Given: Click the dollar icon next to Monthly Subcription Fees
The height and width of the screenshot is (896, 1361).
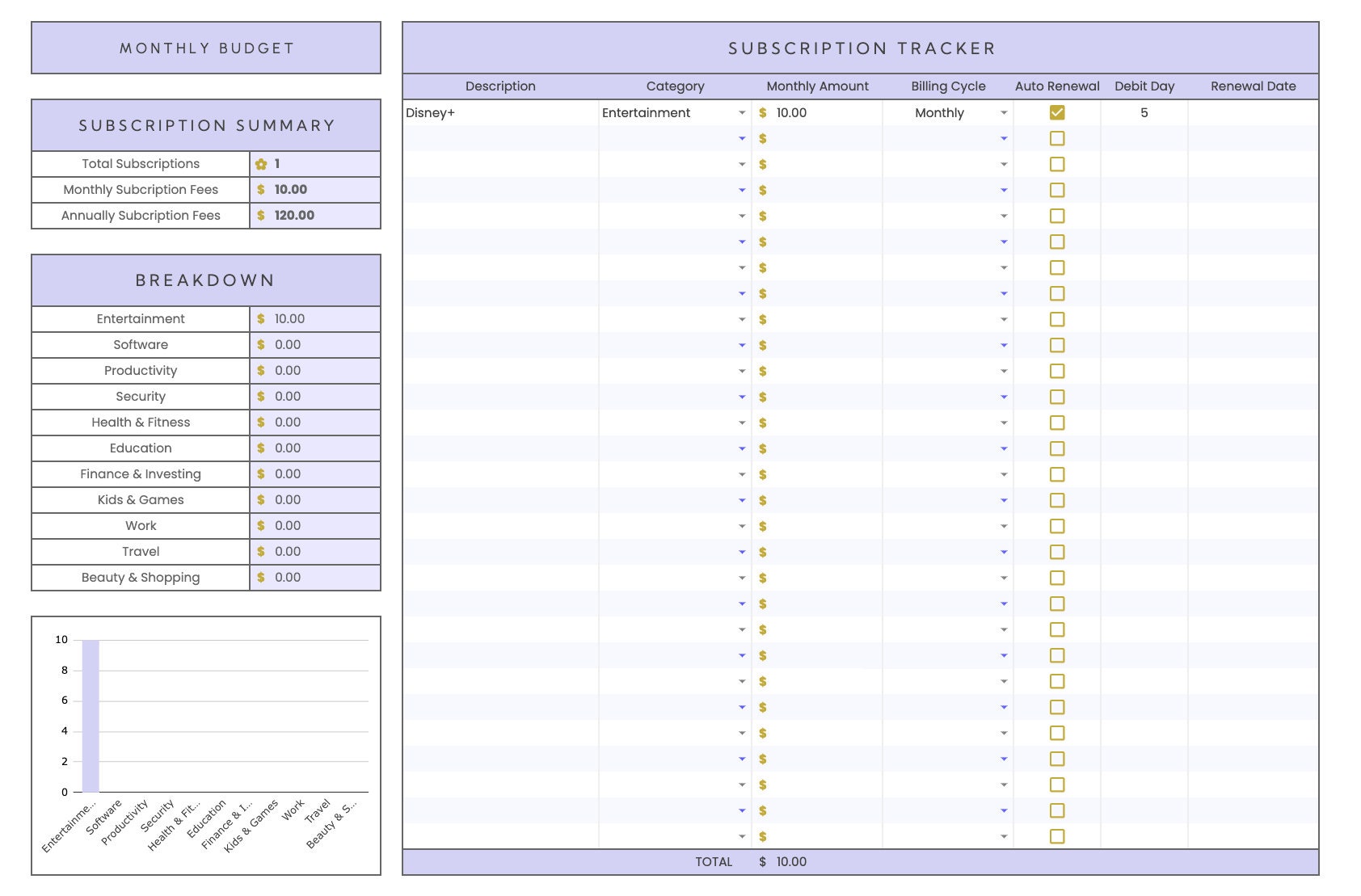Looking at the screenshot, I should 260,190.
